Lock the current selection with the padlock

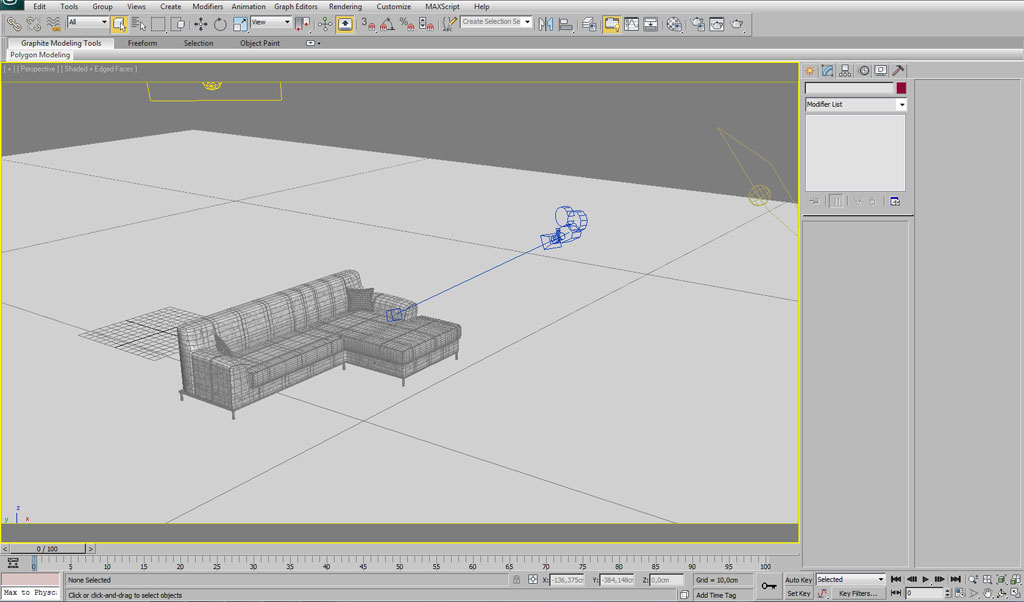click(x=516, y=580)
